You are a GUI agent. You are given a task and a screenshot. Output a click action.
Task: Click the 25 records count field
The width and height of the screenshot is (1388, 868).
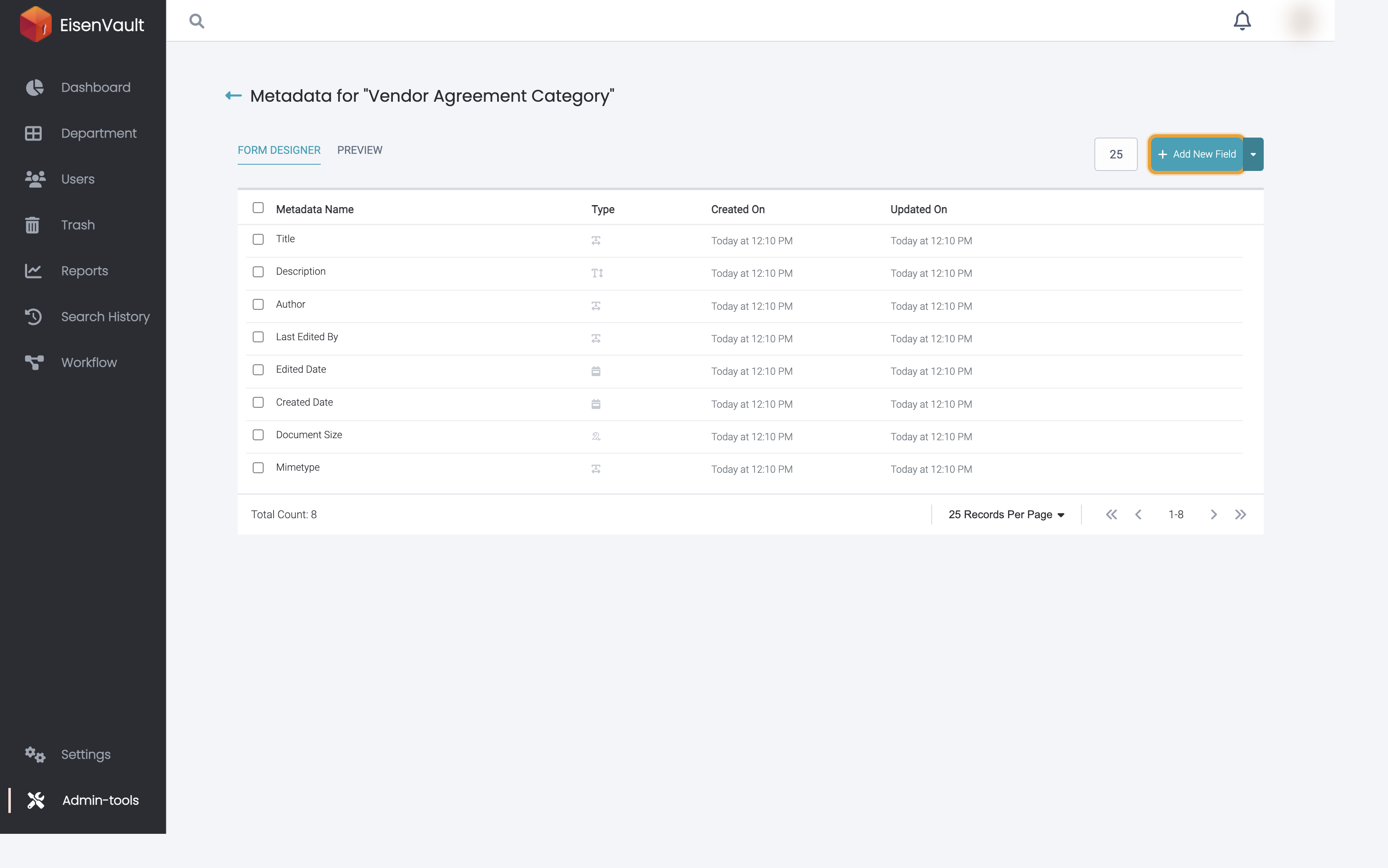1115,154
